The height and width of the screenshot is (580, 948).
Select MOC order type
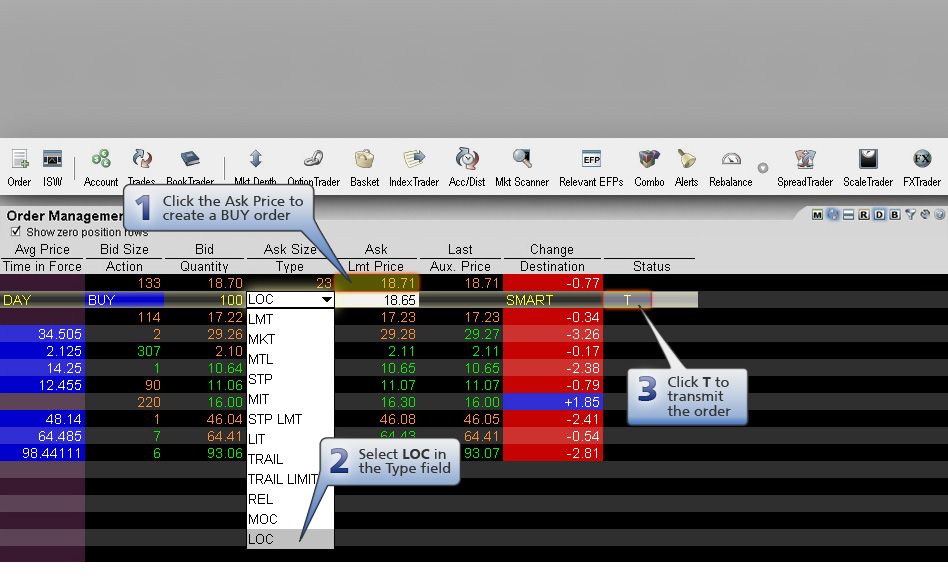tap(290, 519)
